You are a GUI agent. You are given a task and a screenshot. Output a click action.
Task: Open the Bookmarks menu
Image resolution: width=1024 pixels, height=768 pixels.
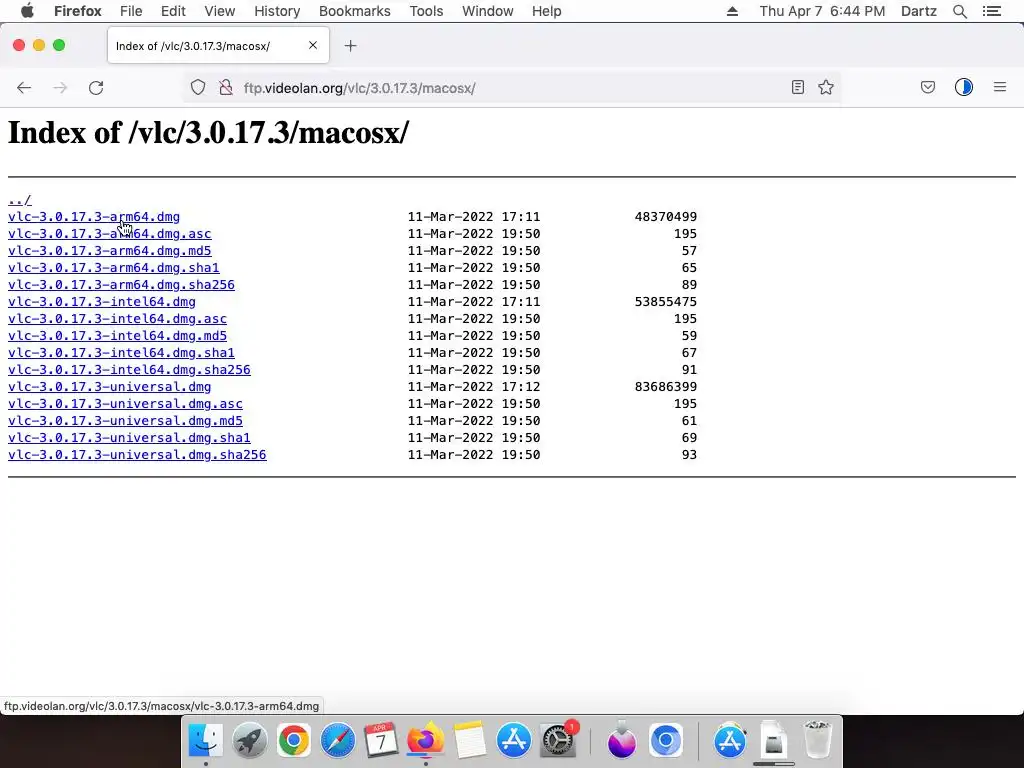coord(355,11)
